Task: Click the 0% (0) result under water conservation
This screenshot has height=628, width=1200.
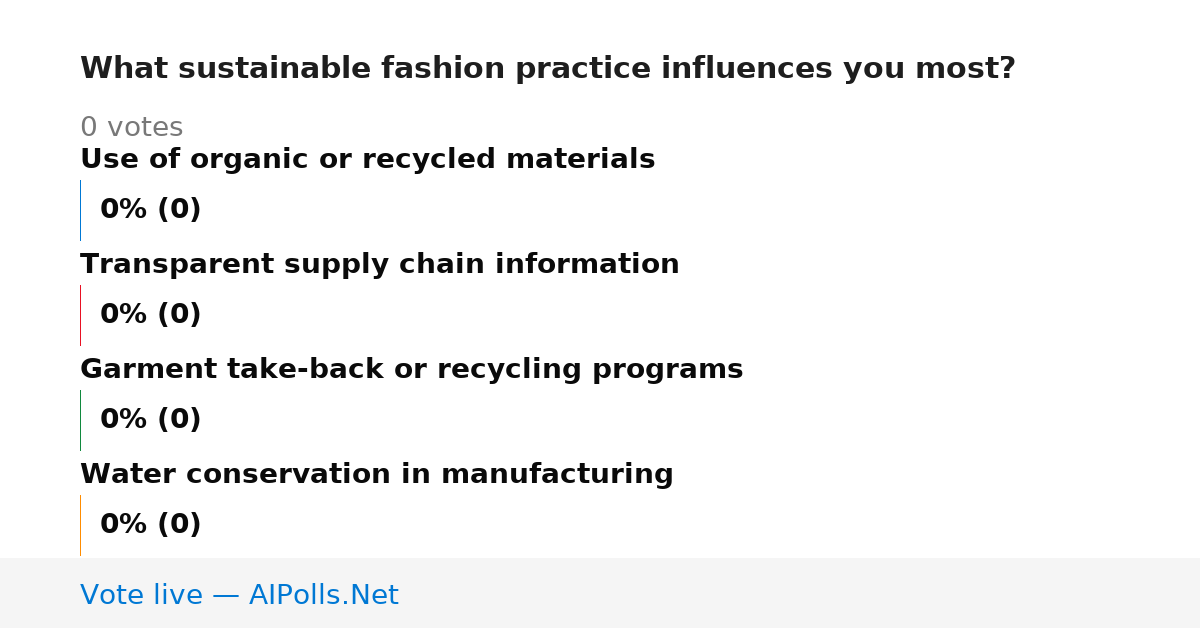Action: (151, 525)
